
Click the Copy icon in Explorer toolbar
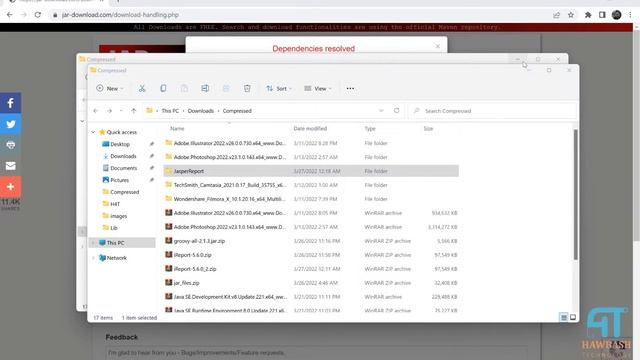tap(163, 88)
